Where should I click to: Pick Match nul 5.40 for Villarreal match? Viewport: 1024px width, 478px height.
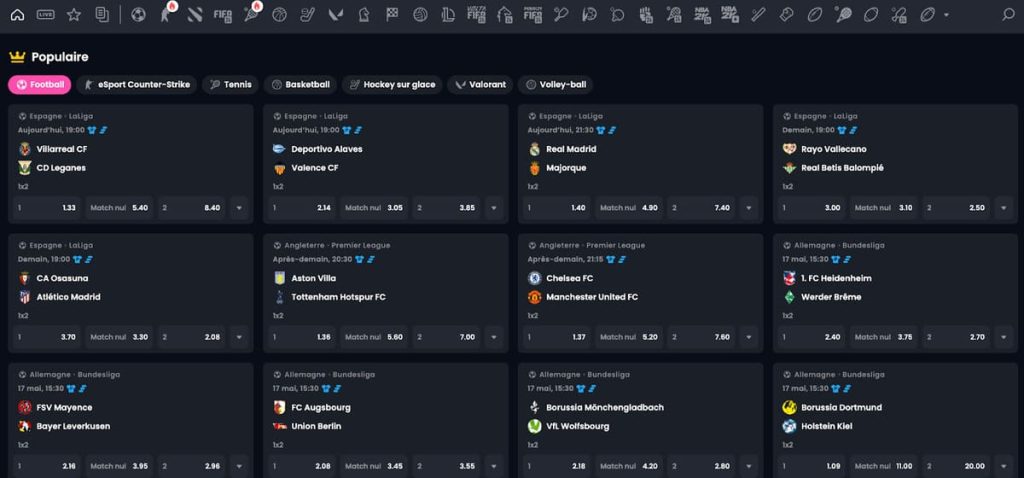[119, 208]
